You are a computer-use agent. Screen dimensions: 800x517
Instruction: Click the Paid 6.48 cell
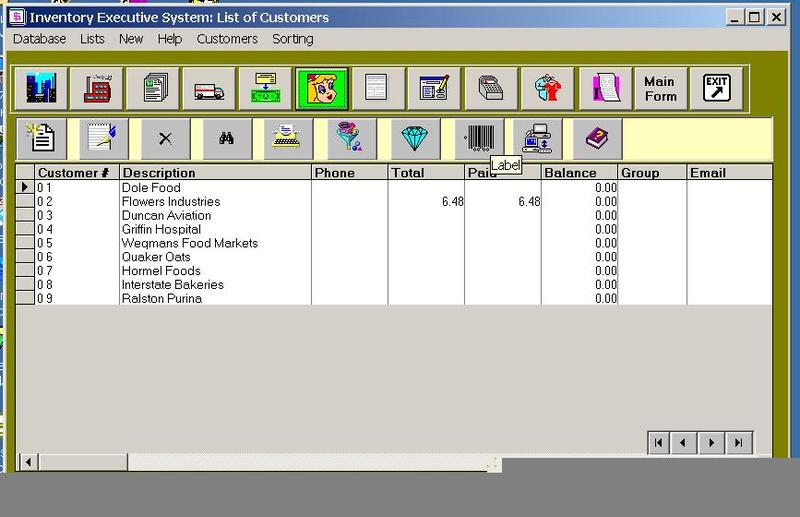point(503,202)
